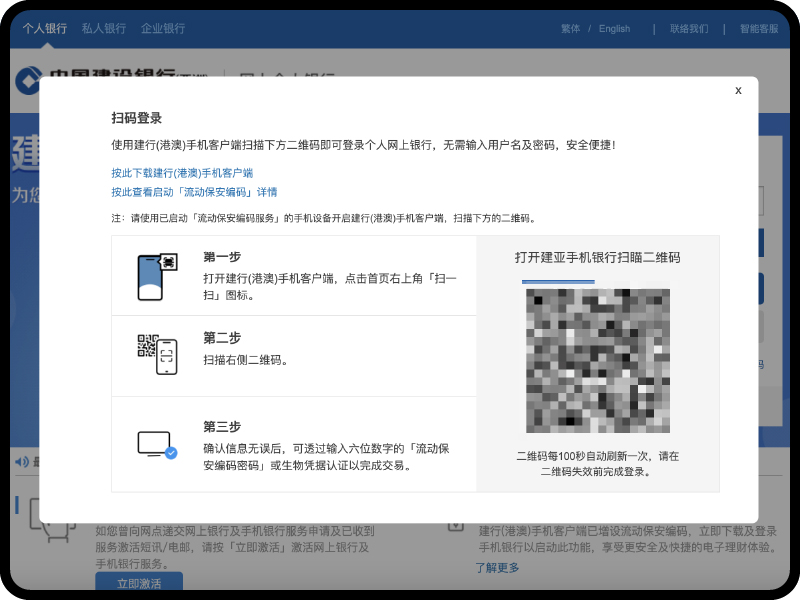
Task: Change language to English
Action: (614, 29)
